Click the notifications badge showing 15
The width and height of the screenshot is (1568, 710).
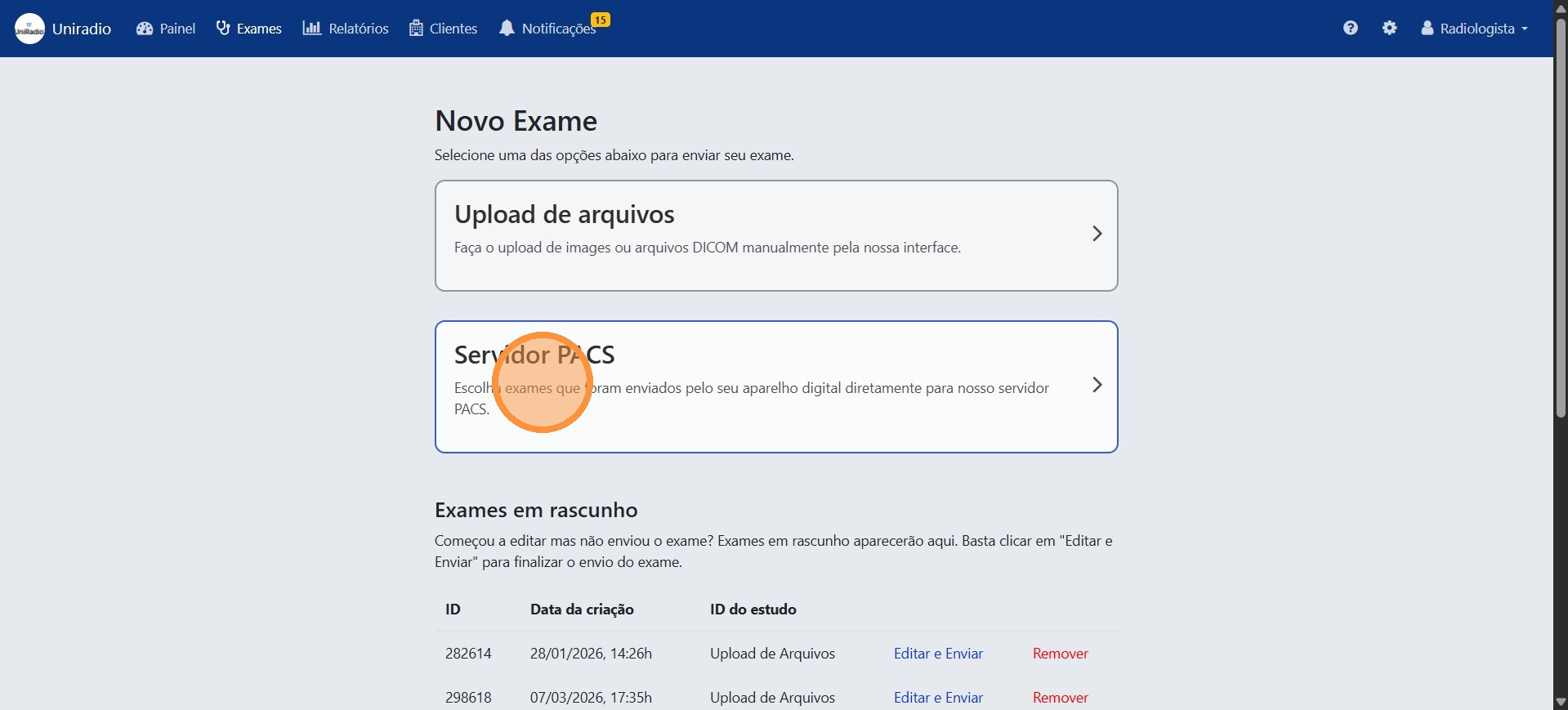point(601,20)
